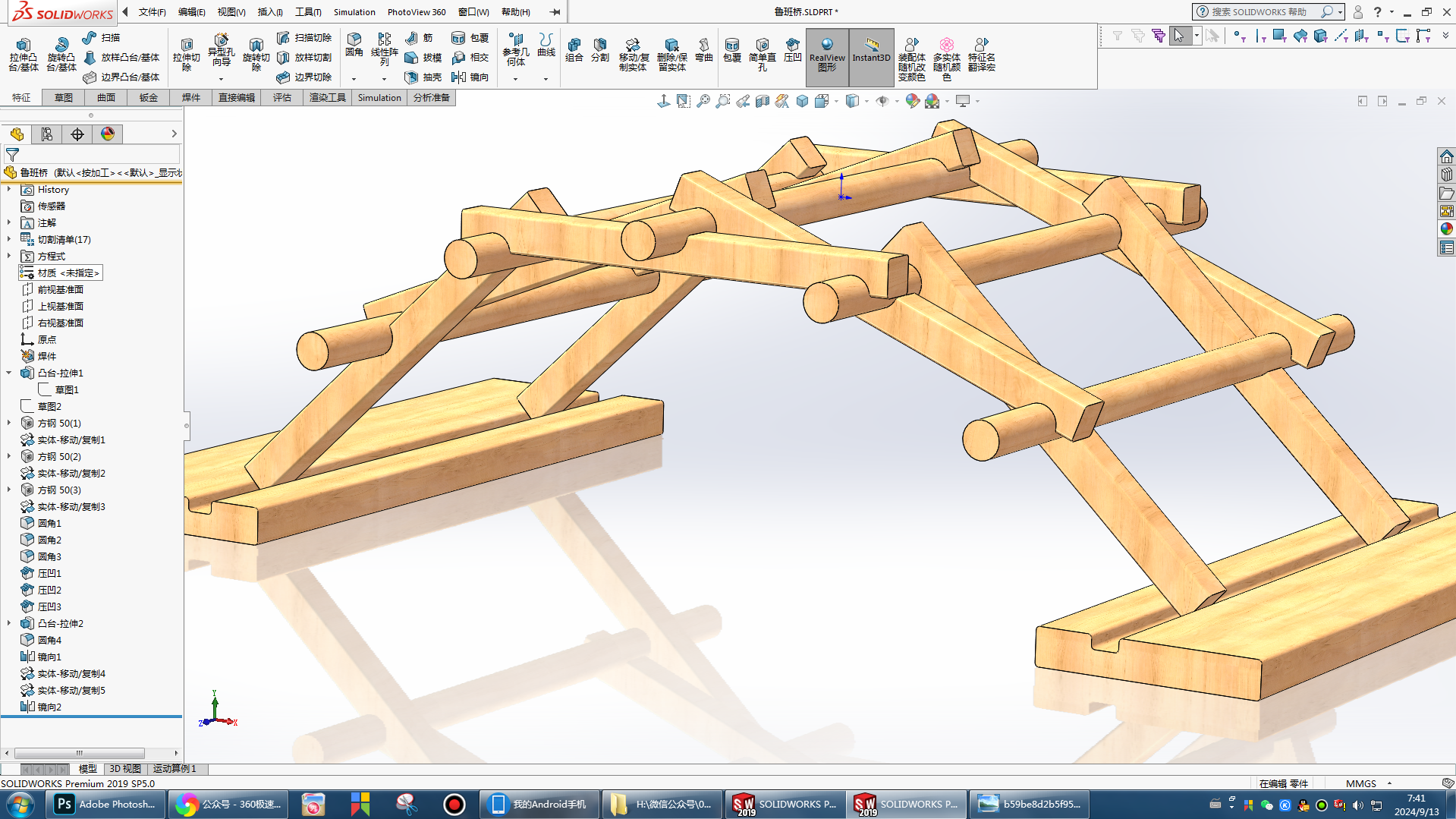
Task: Expand the 方钢 50(3) feature node
Action: coord(9,490)
